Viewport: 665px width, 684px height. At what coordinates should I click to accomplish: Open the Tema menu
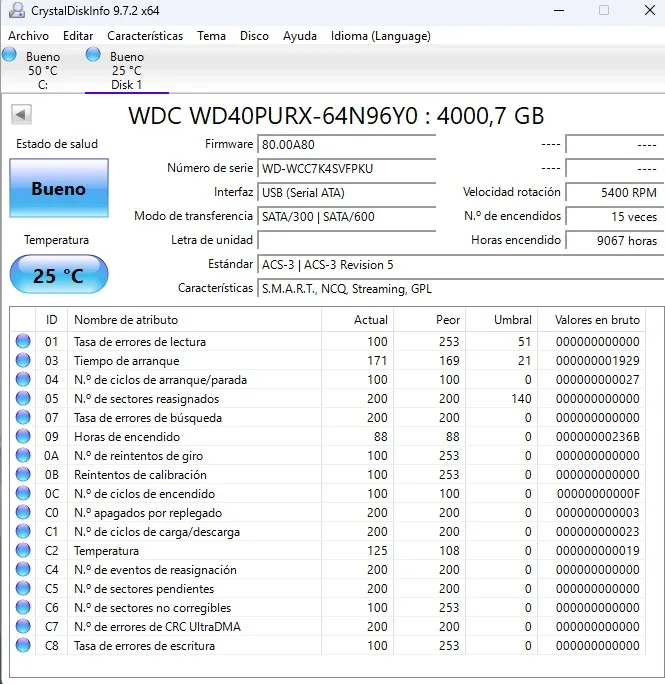[x=211, y=36]
